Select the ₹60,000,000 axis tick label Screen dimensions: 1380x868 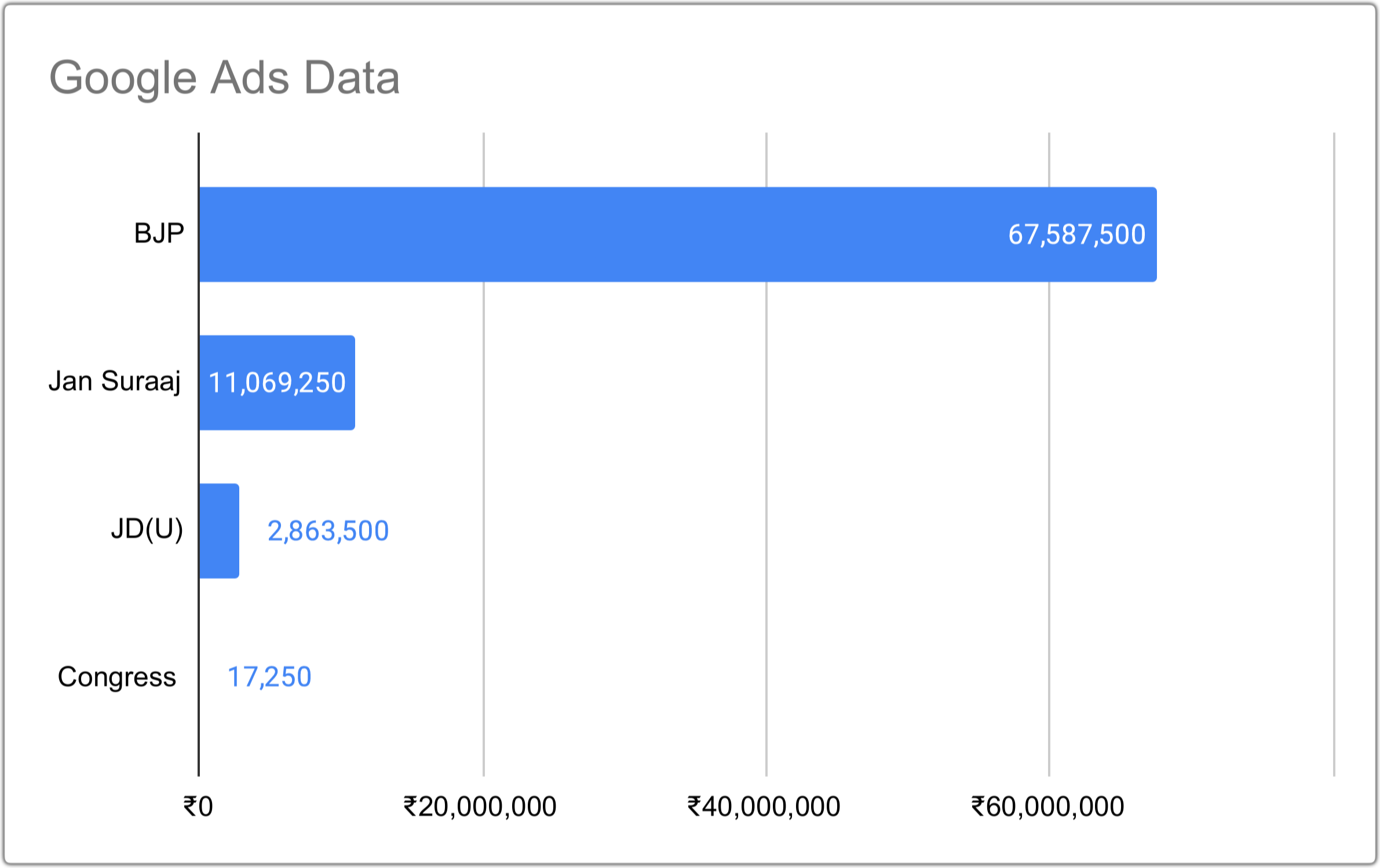pyautogui.click(x=1047, y=807)
